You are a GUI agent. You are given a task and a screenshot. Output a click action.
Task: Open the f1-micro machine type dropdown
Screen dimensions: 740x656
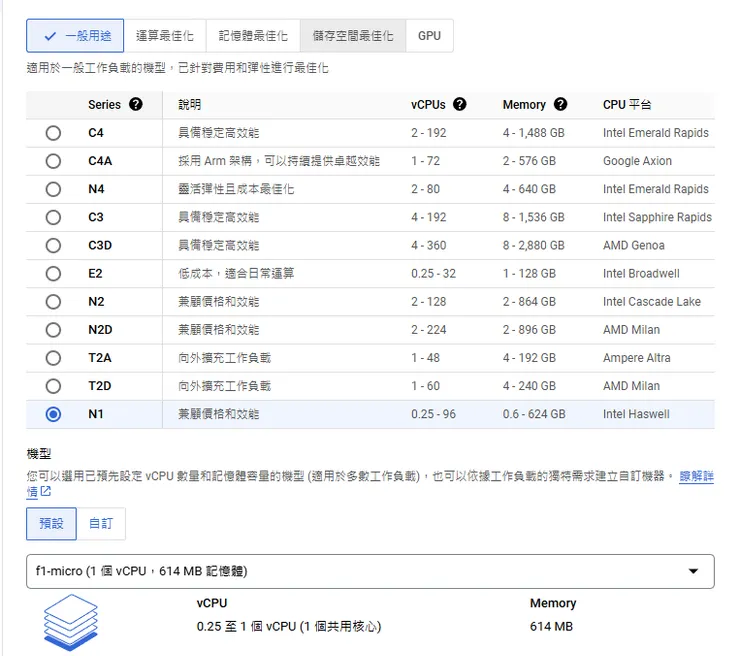pos(370,571)
